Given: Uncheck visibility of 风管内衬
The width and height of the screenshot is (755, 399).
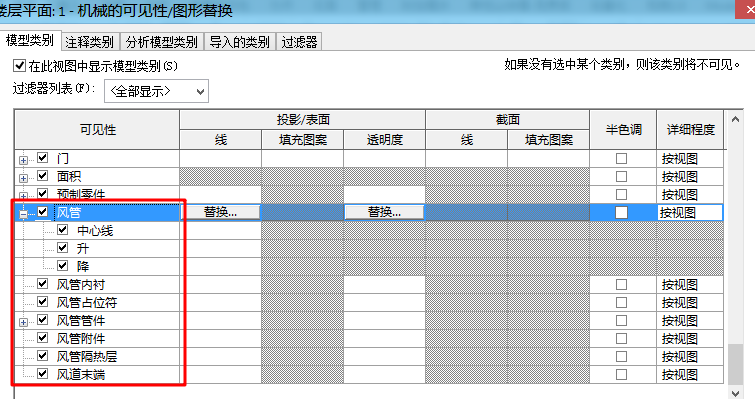Looking at the screenshot, I should coord(42,283).
